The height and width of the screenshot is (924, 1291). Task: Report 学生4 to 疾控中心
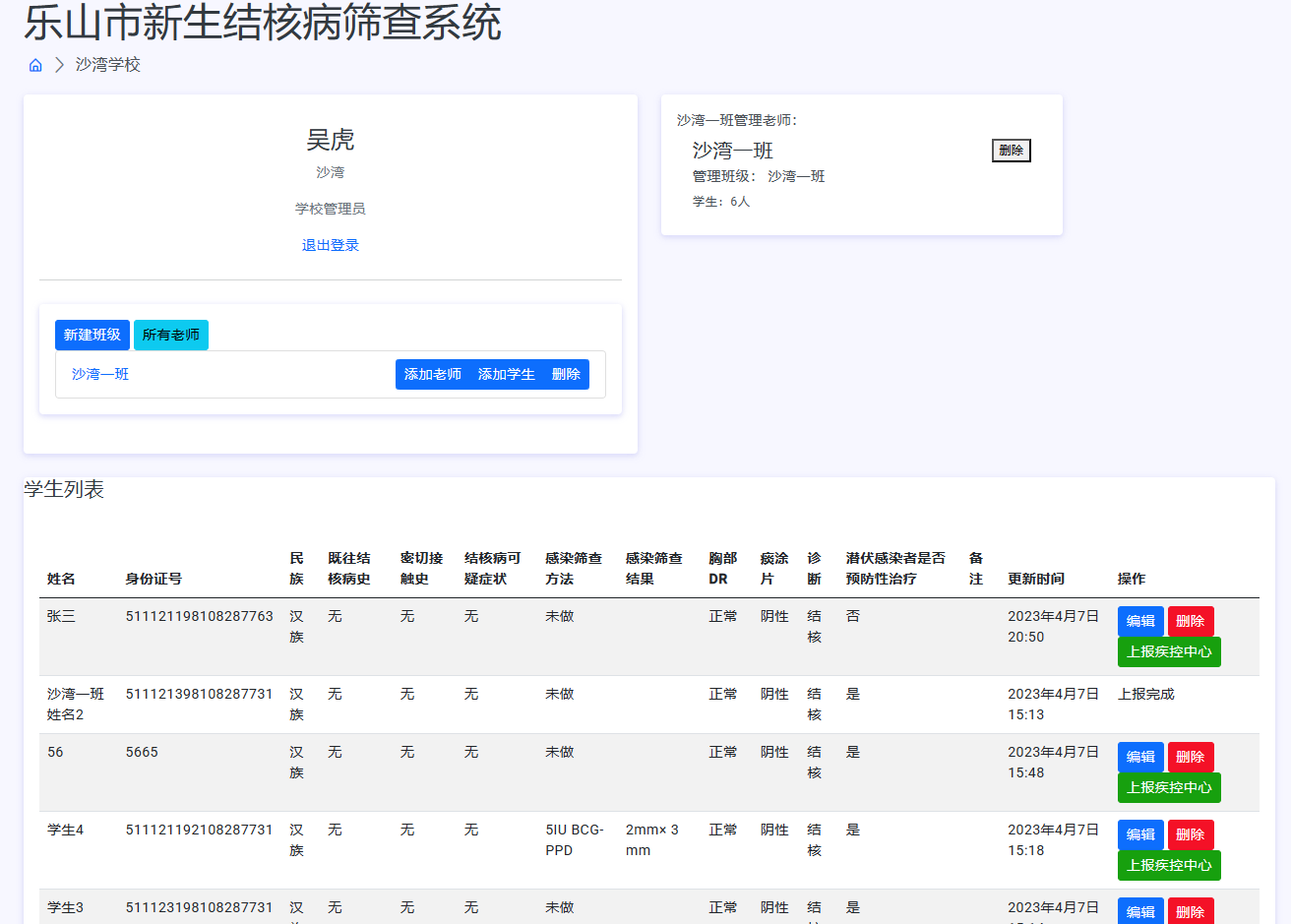point(1169,865)
